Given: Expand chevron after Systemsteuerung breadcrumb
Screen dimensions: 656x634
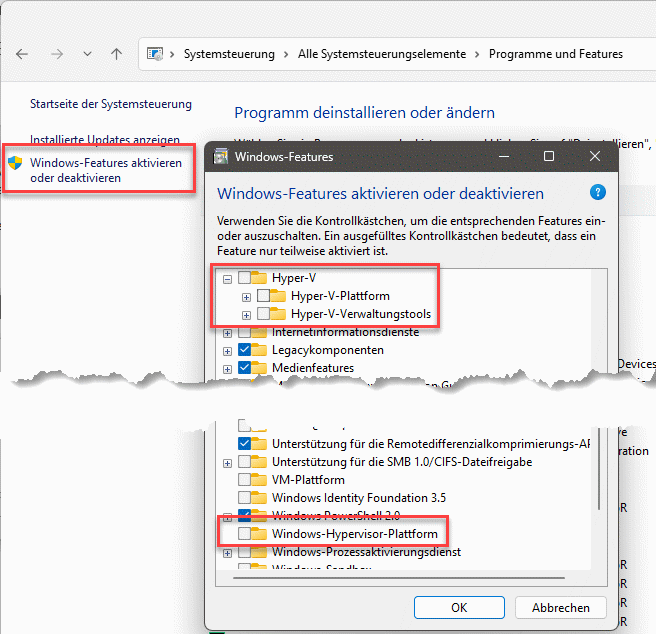Looking at the screenshot, I should click(286, 54).
